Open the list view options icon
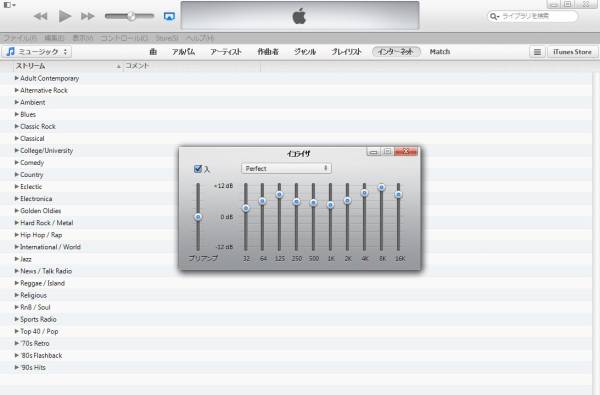Screen dimensions: 600x395 [537, 52]
